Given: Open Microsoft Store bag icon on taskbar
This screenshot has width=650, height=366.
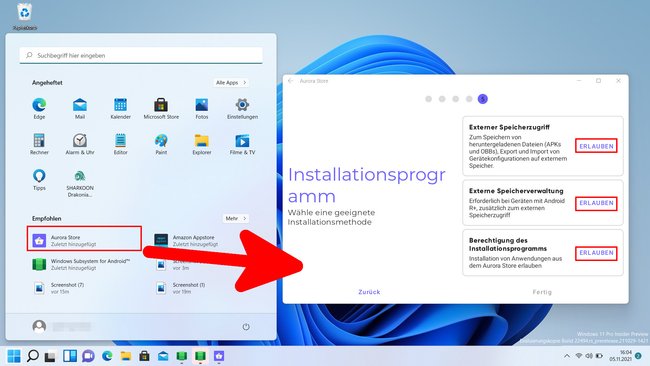Looking at the screenshot, I should point(144,356).
